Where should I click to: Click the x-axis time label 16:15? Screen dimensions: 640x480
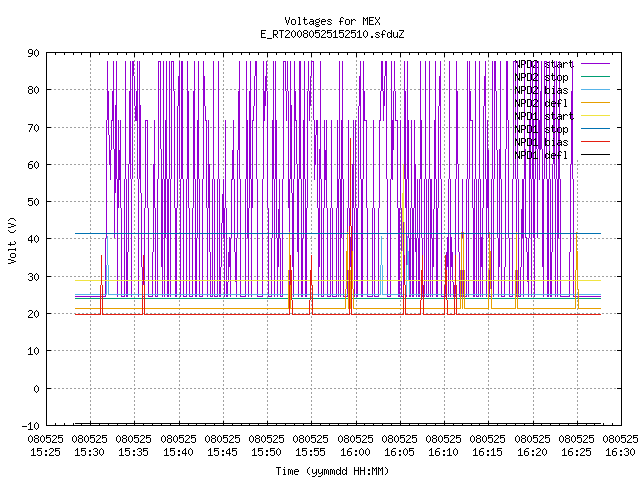(488, 452)
